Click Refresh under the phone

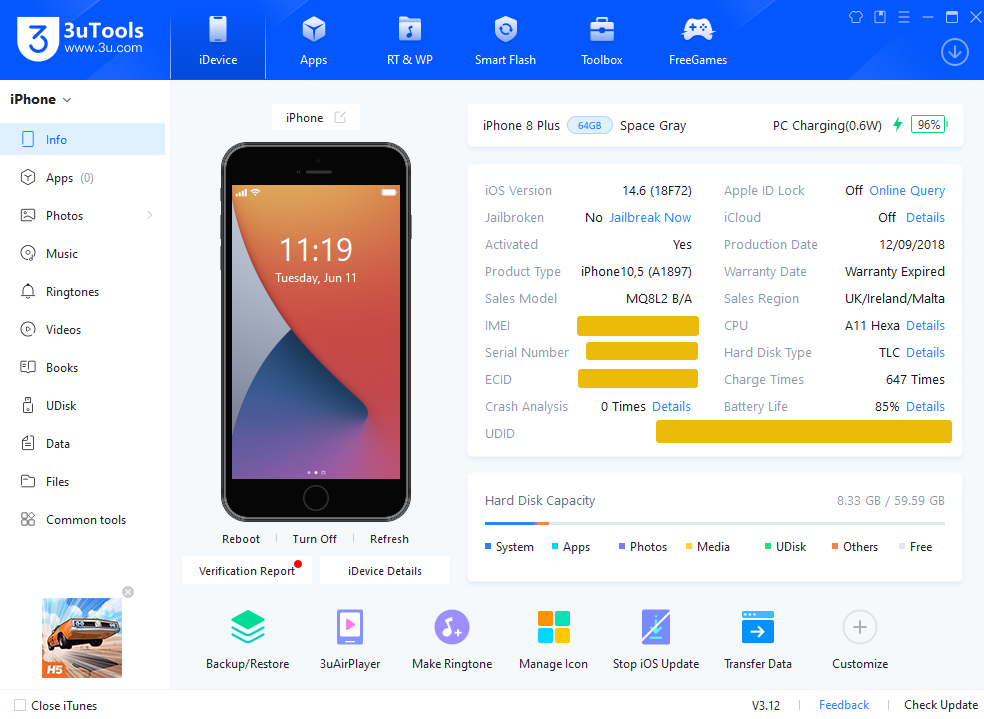389,539
